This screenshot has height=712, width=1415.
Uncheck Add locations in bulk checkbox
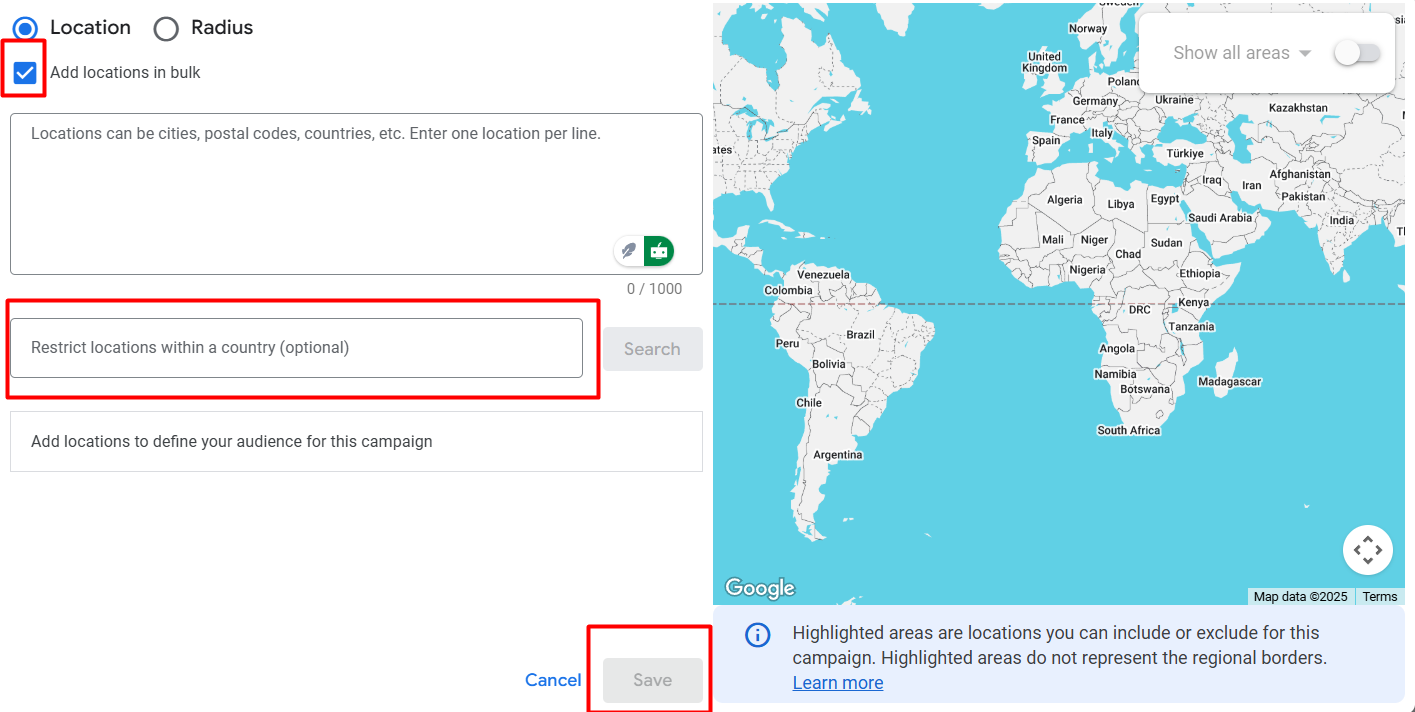click(25, 73)
